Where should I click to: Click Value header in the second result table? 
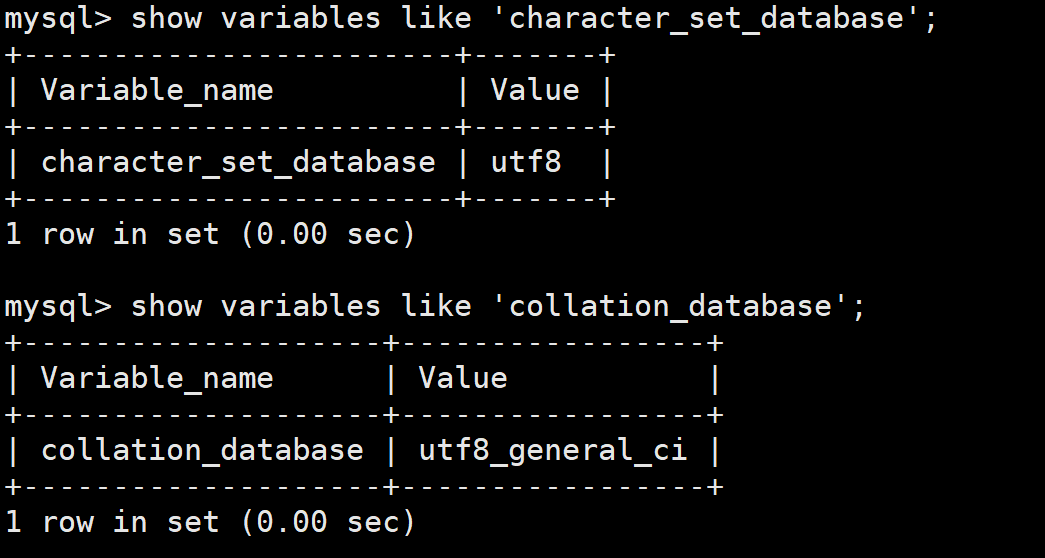pos(463,378)
